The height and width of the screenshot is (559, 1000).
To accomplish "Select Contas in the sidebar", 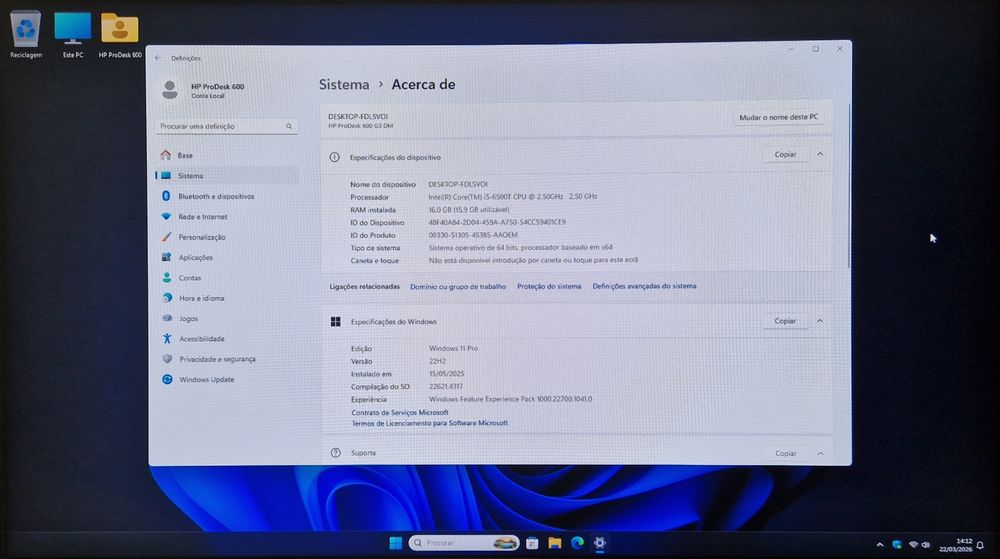I will [189, 278].
